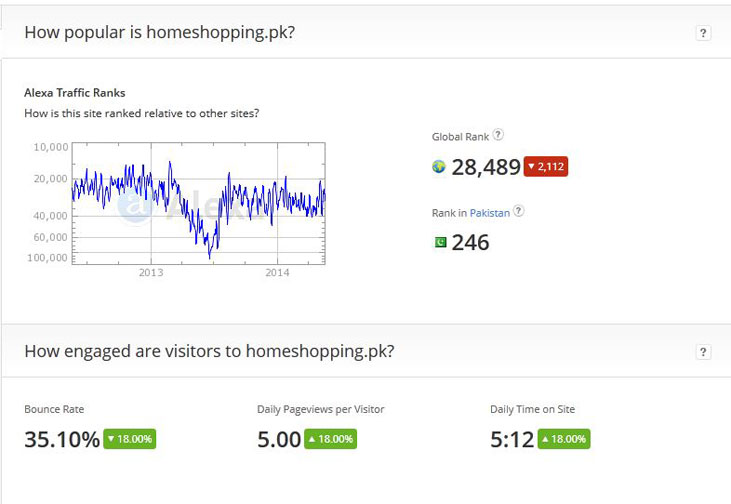This screenshot has width=731, height=504.
Task: Click green badge next to Bounce Rate
Action: tap(129, 439)
